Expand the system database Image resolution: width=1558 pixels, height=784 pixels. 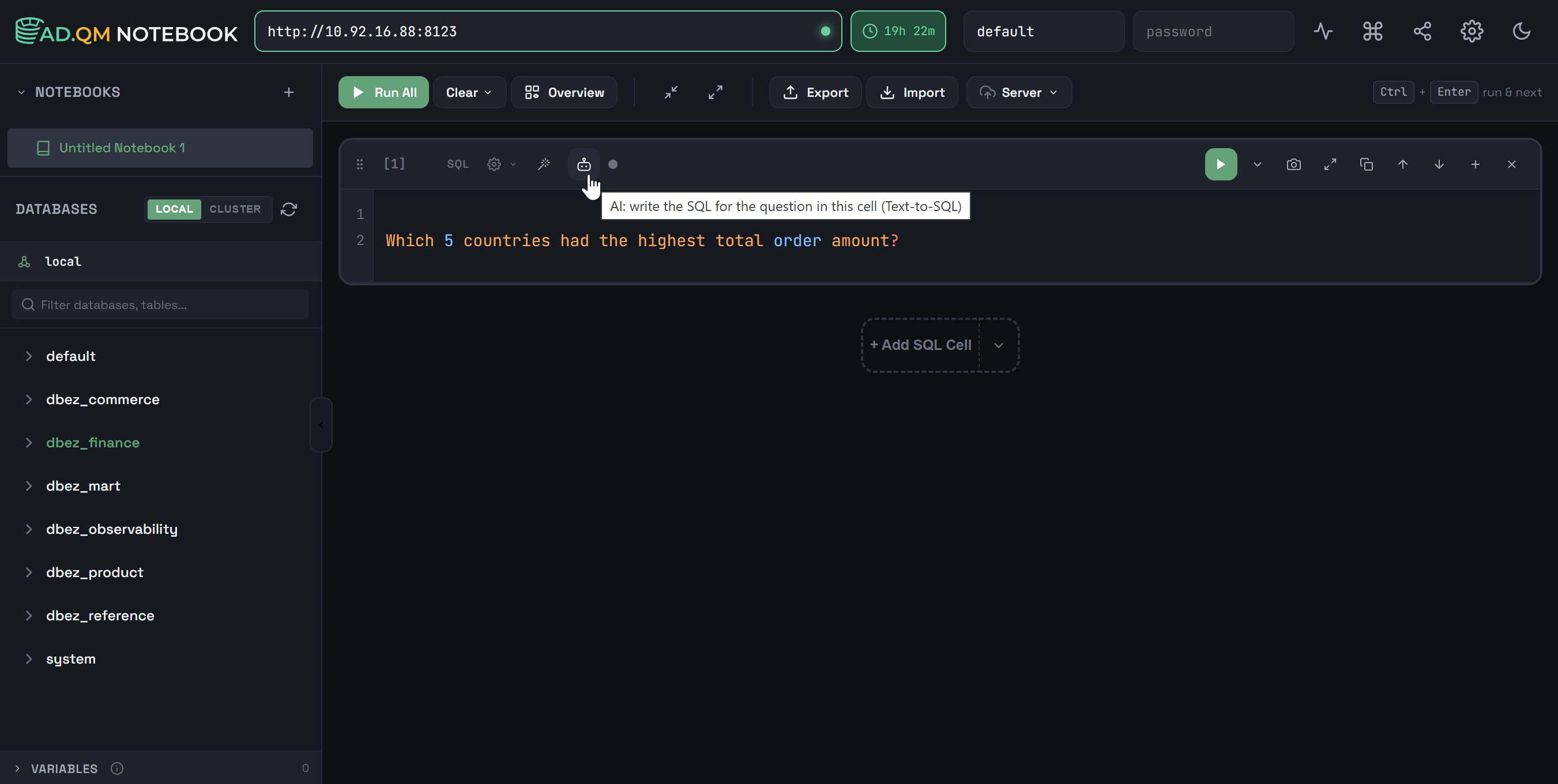[28, 659]
